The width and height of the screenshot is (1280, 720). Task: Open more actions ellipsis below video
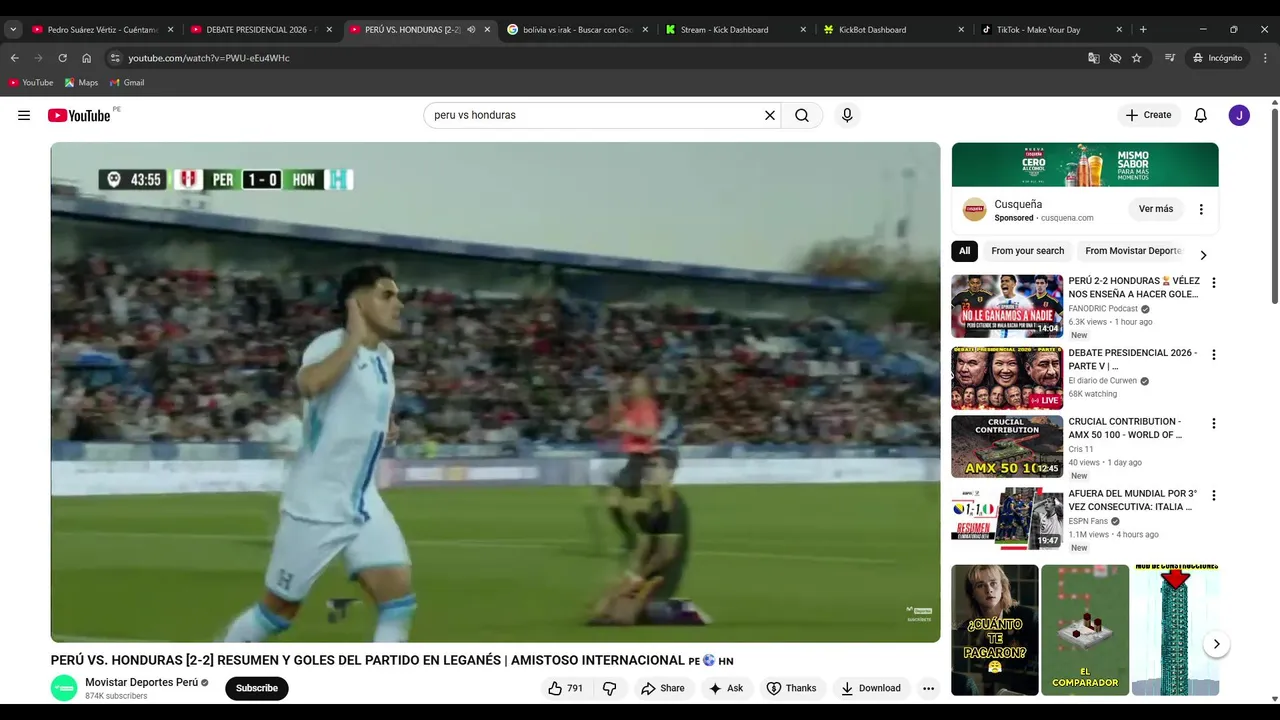pyautogui.click(x=928, y=688)
